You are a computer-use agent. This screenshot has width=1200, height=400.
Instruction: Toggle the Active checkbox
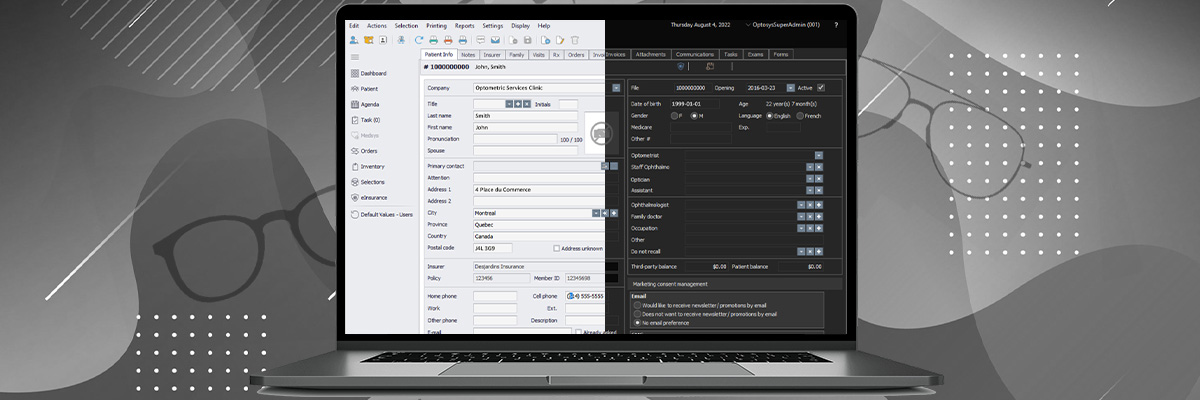tap(821, 88)
